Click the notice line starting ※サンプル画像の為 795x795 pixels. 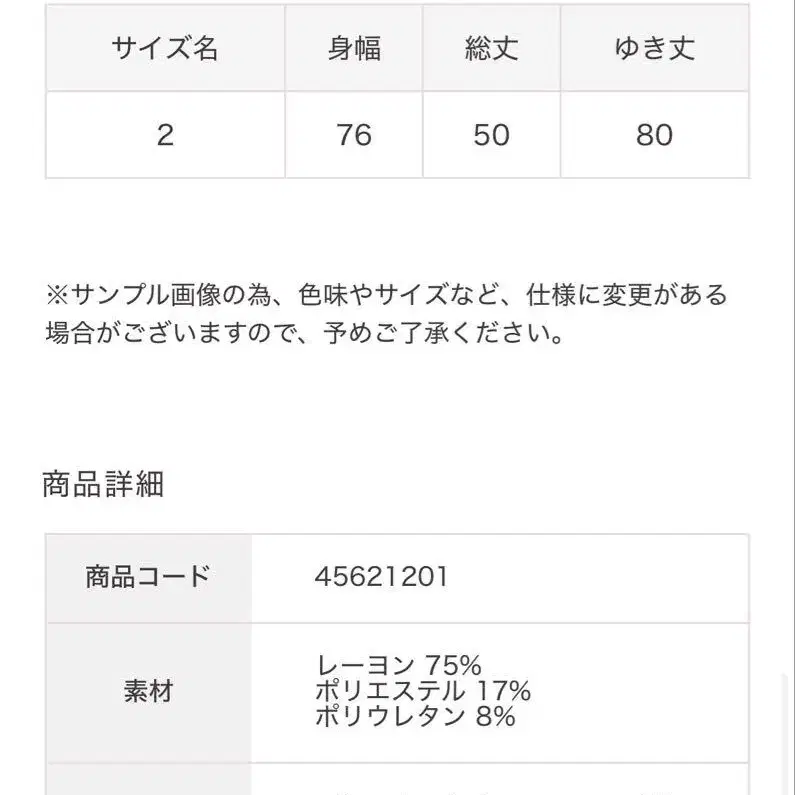click(386, 295)
